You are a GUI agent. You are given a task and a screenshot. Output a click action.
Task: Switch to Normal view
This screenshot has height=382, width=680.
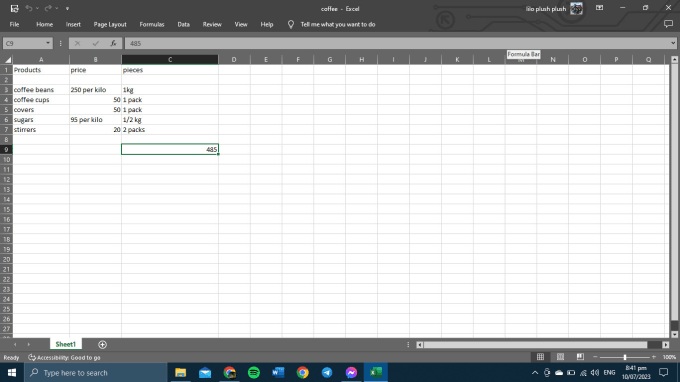[x=540, y=357]
